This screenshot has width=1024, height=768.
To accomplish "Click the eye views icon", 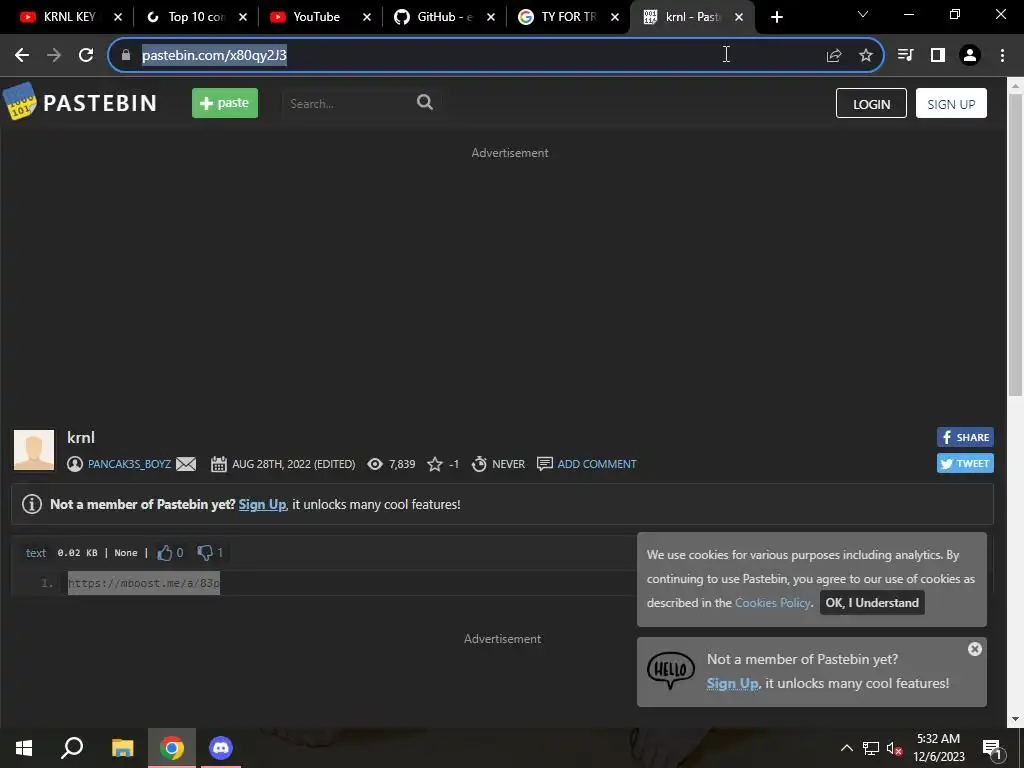I will (375, 464).
